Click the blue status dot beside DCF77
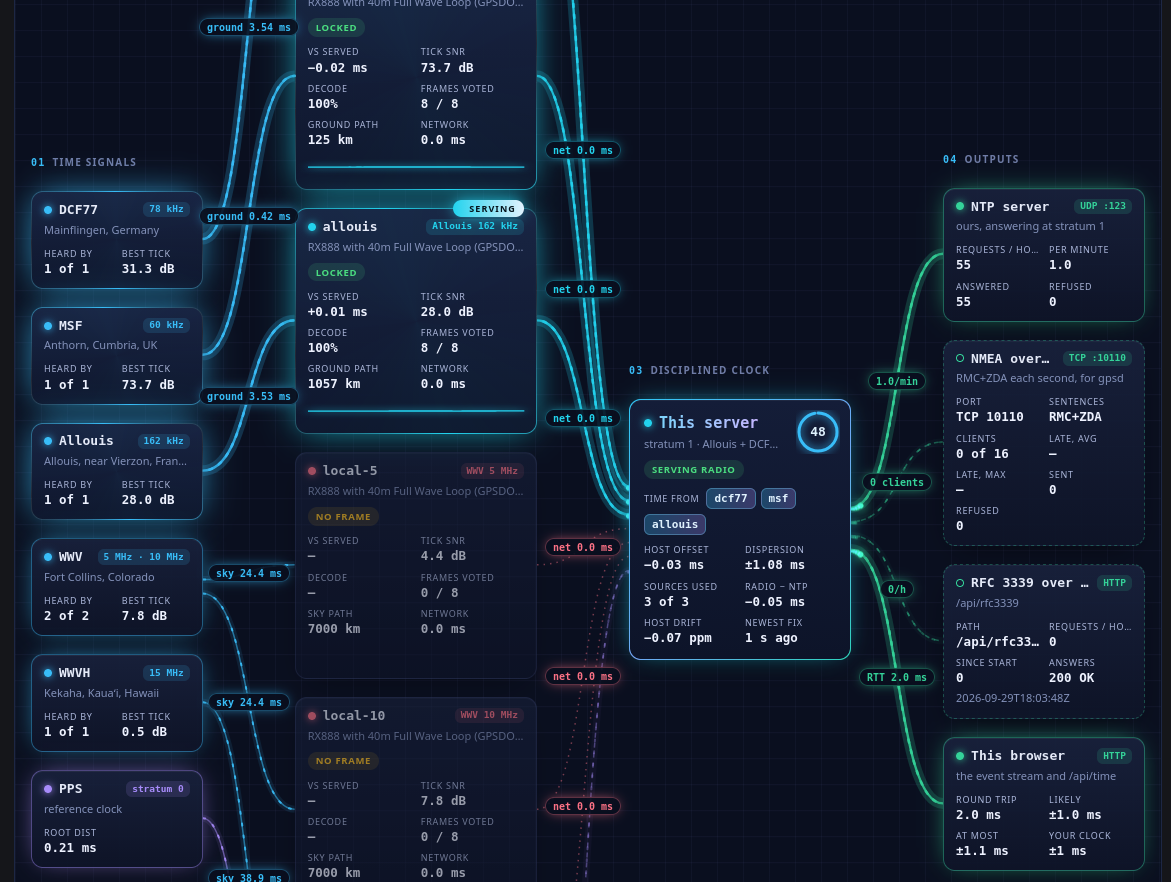The width and height of the screenshot is (1171, 882). (48, 210)
